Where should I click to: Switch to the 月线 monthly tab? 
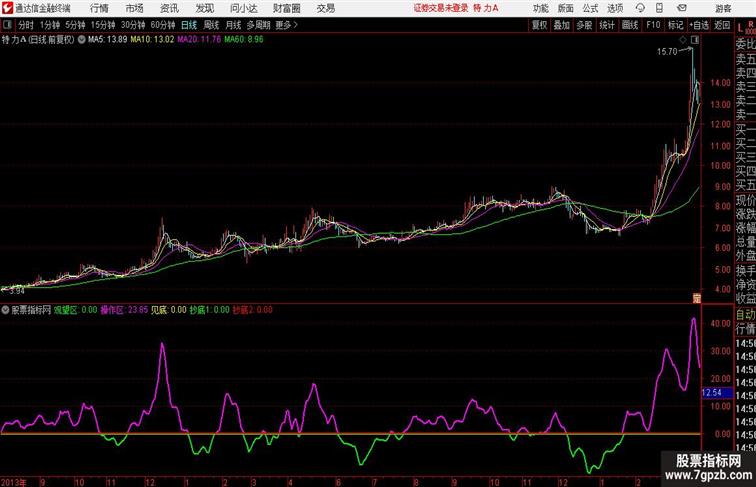pyautogui.click(x=233, y=25)
